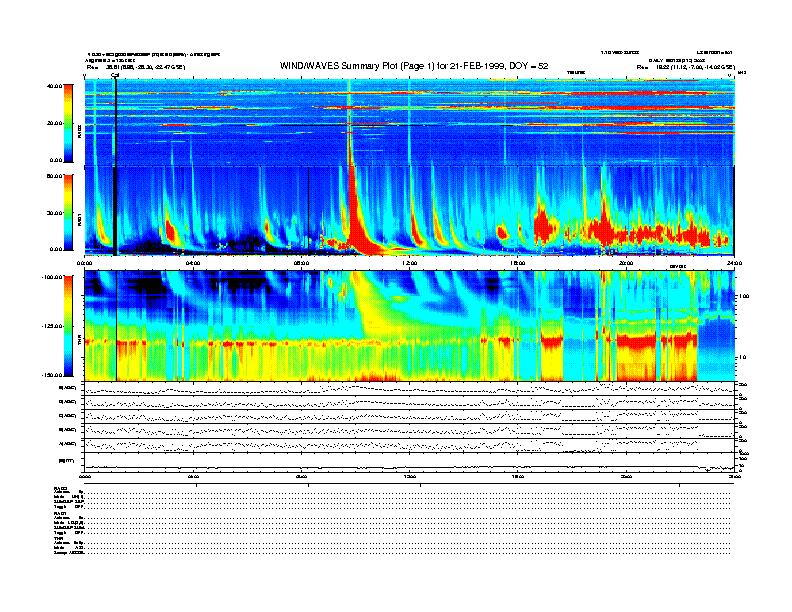The height and width of the screenshot is (612, 792).
Task: Click the 04:00 tick label below the RAD1 panel
Action: pyautogui.click(x=193, y=263)
